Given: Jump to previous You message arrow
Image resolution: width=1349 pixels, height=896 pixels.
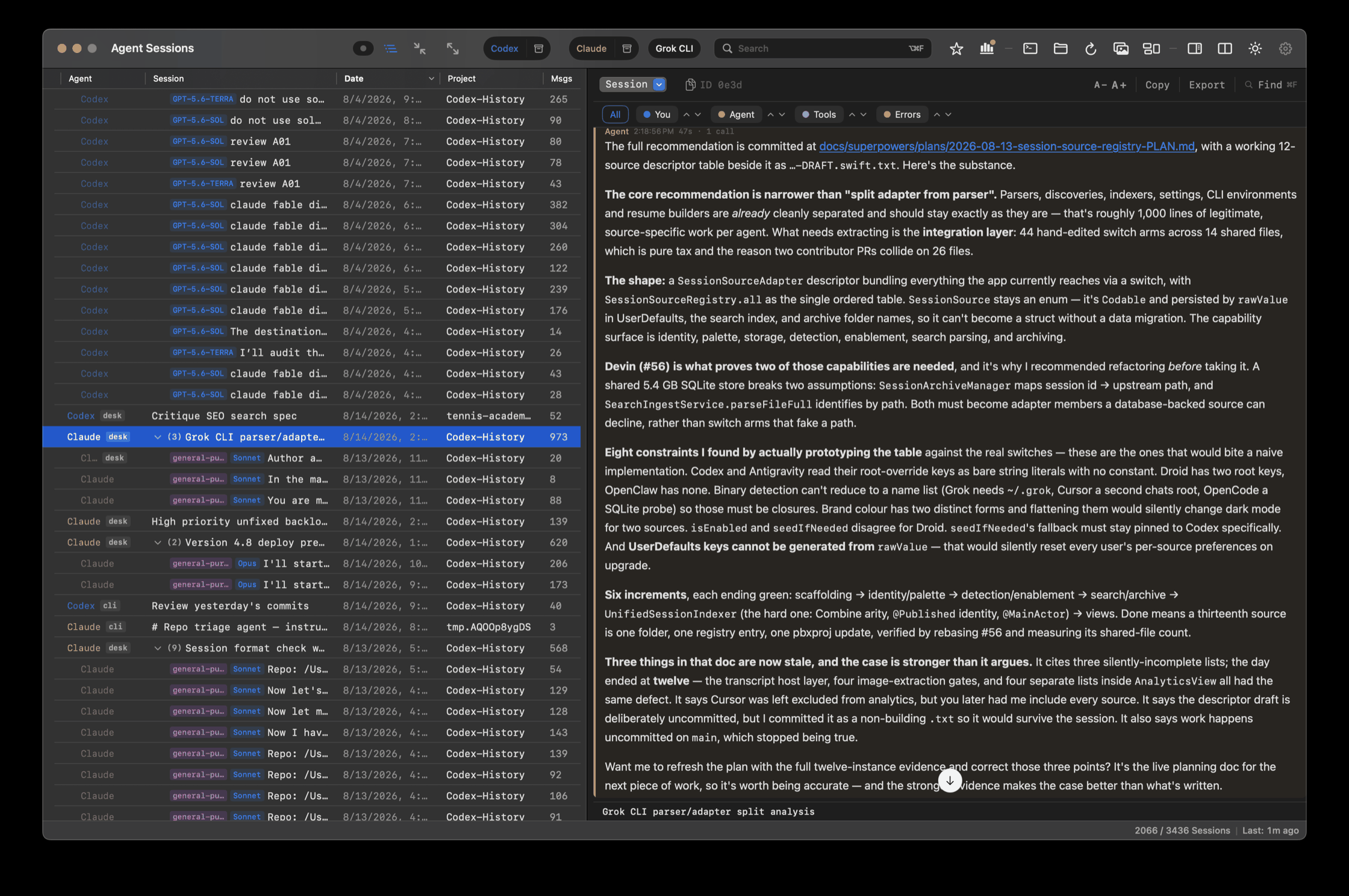Looking at the screenshot, I should 686,114.
